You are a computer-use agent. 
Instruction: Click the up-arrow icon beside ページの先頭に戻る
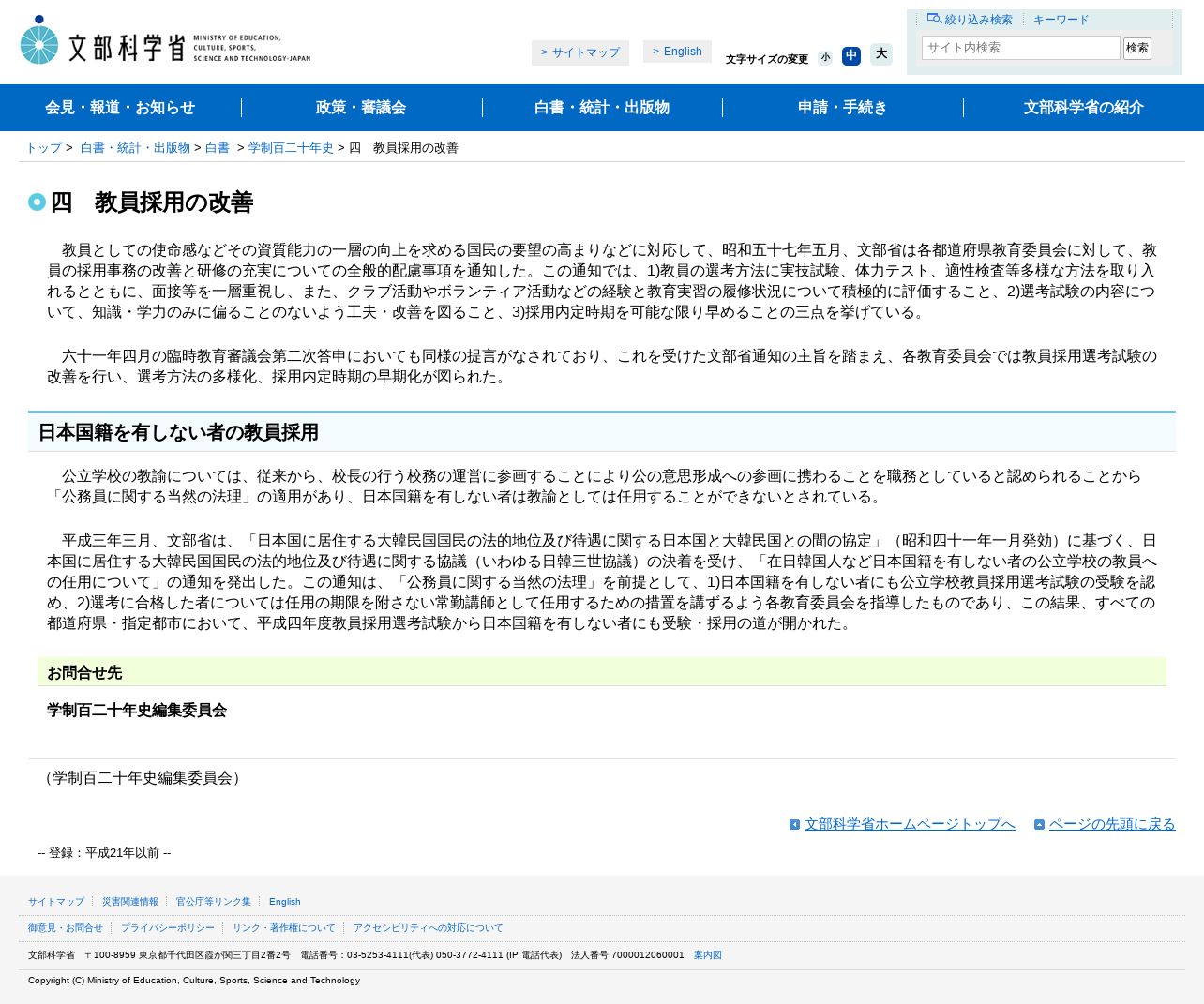pos(1039,825)
